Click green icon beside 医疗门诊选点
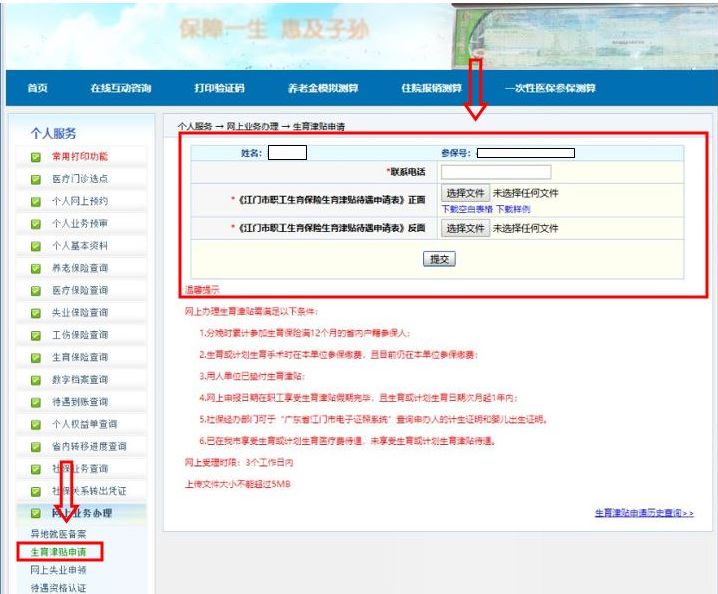This screenshot has height=594, width=718. tap(36, 180)
